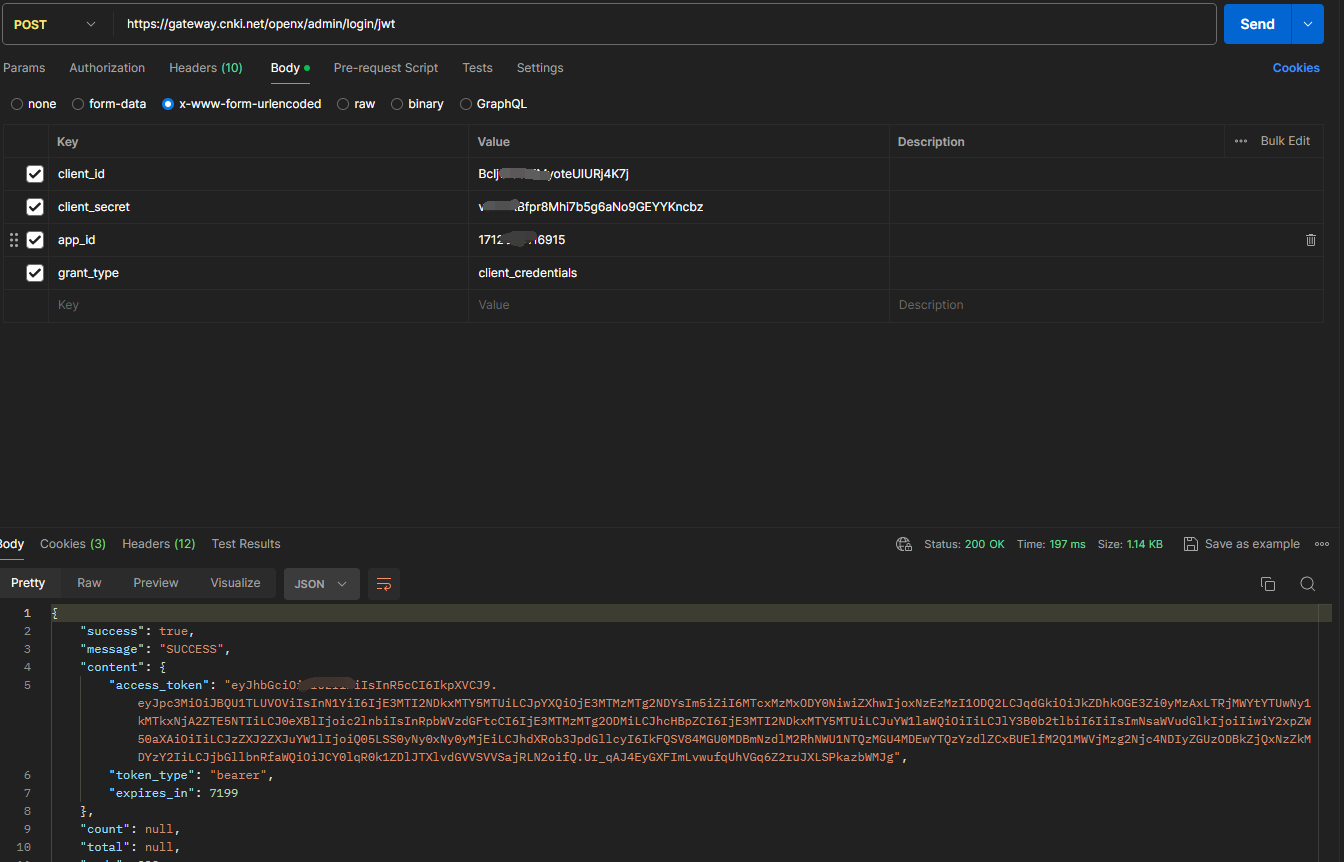Click the empty Value input field
This screenshot has width=1344, height=862.
click(679, 305)
